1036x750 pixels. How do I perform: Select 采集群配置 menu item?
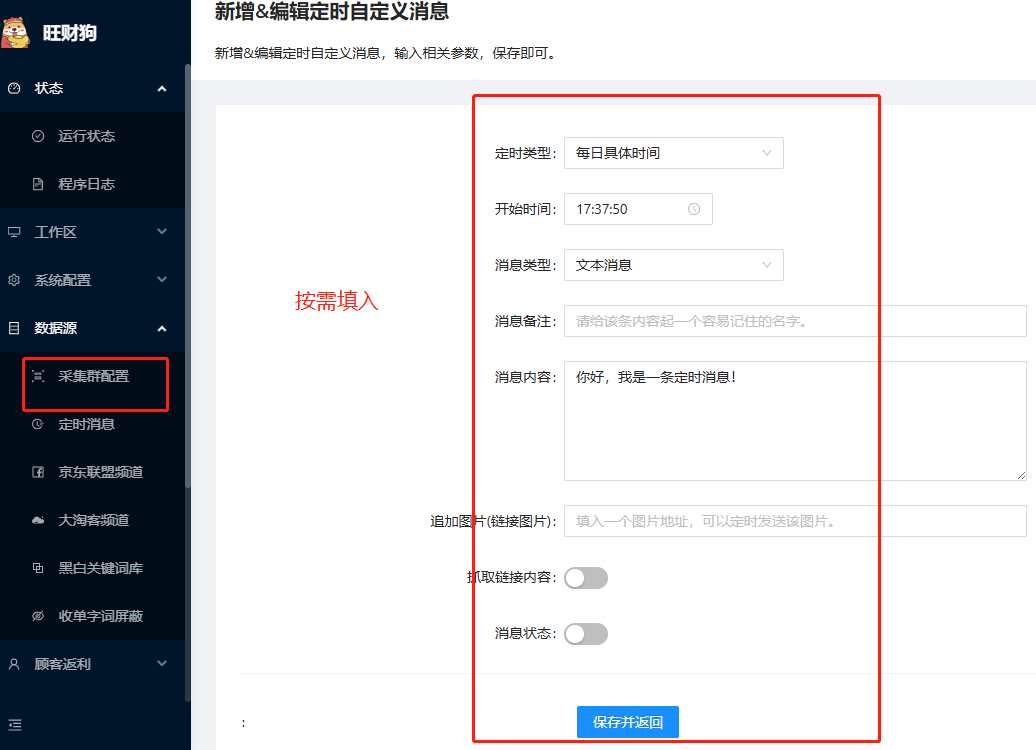(93, 377)
